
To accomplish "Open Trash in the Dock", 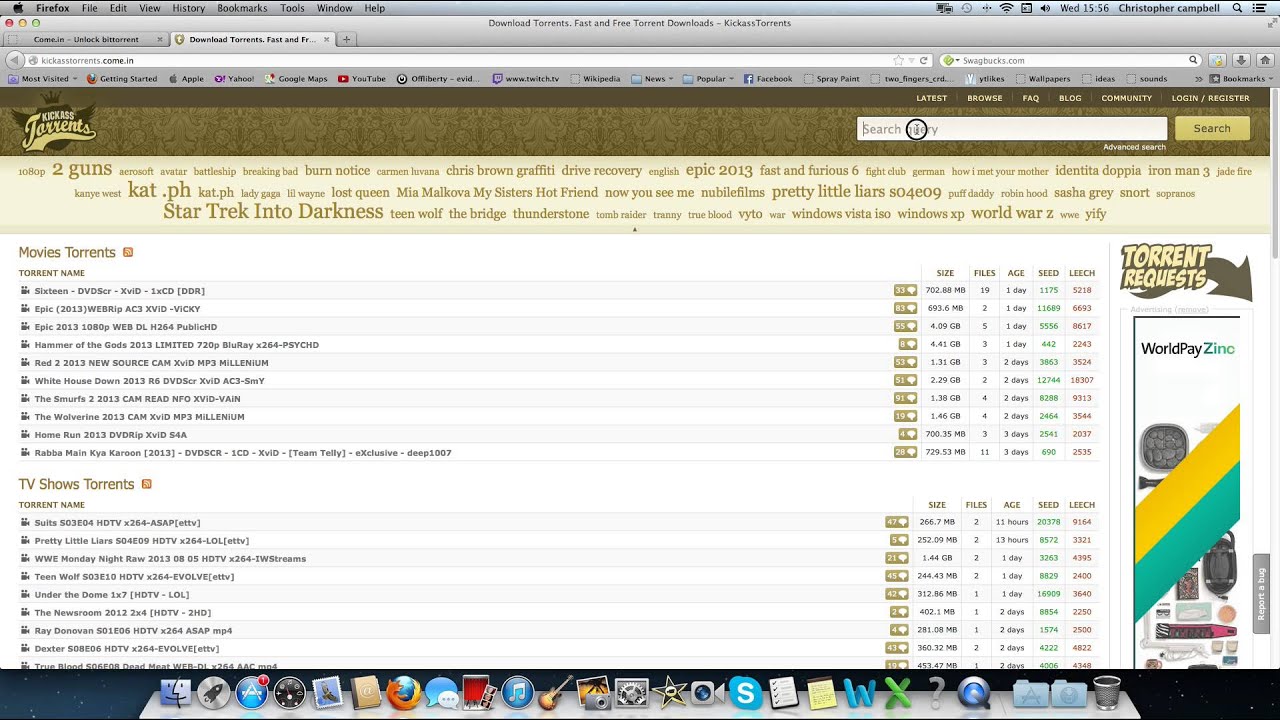I will point(1107,692).
